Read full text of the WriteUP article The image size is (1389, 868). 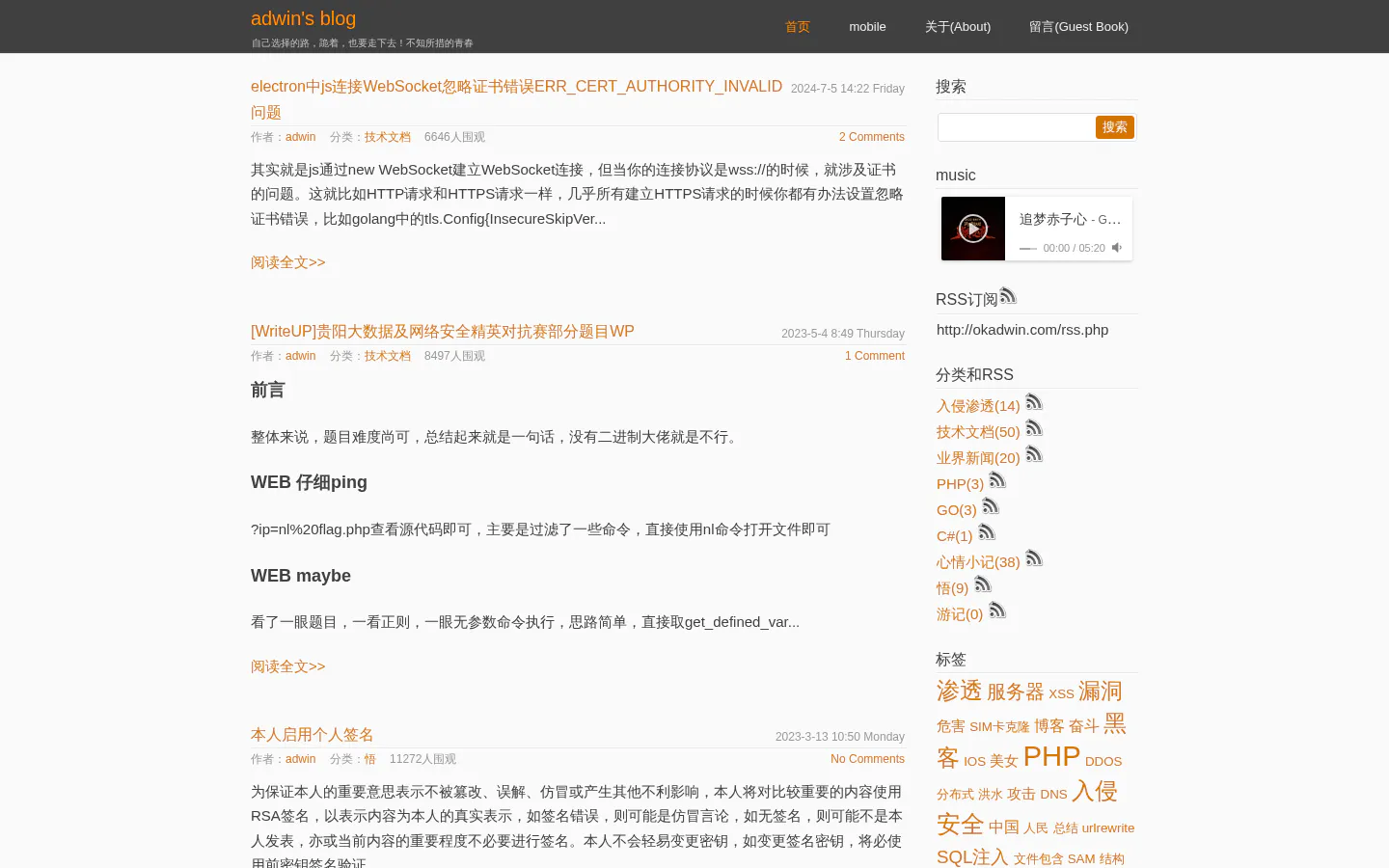coord(288,666)
